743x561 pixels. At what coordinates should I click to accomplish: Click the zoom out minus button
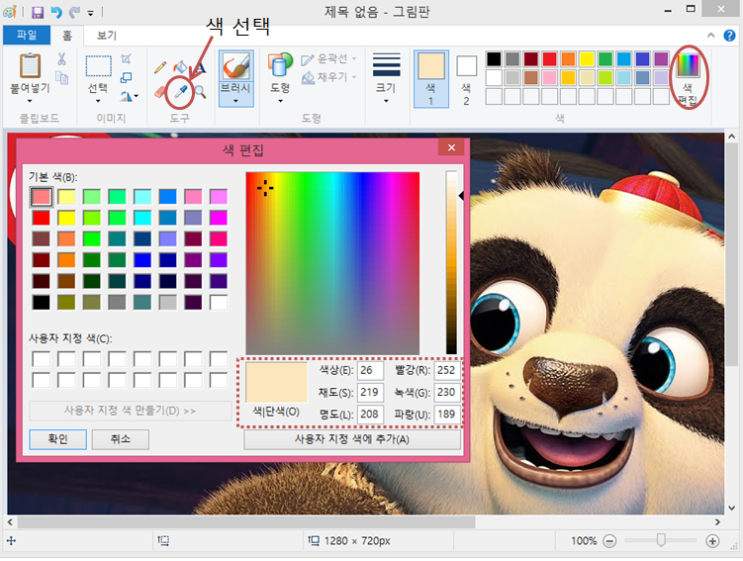(610, 541)
